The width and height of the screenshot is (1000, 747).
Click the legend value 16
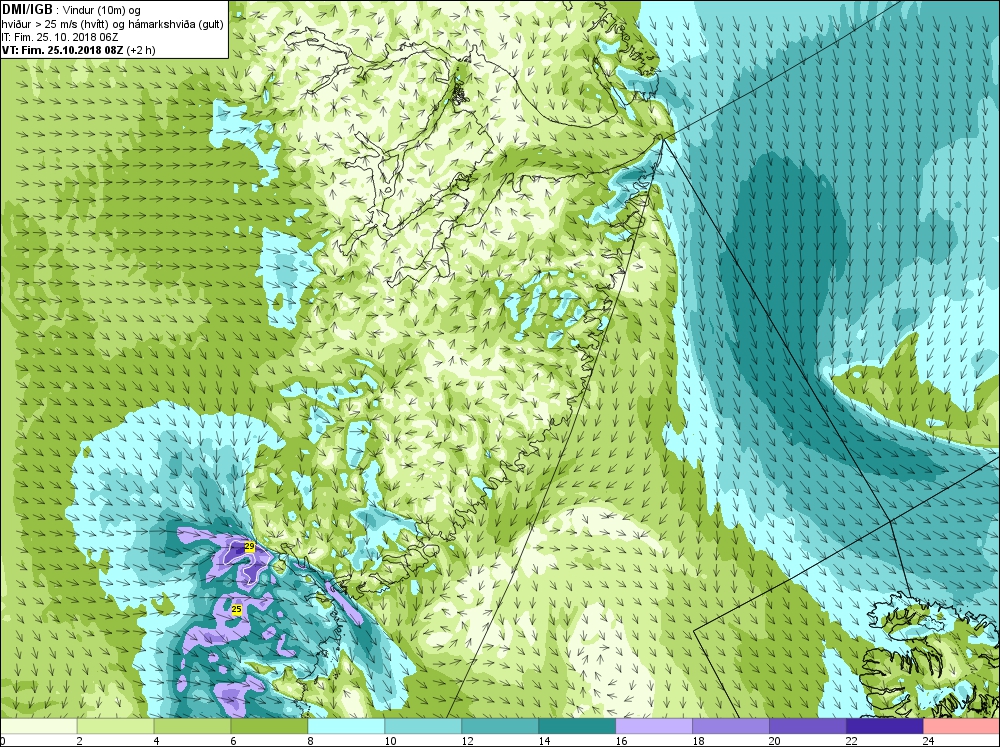(621, 741)
